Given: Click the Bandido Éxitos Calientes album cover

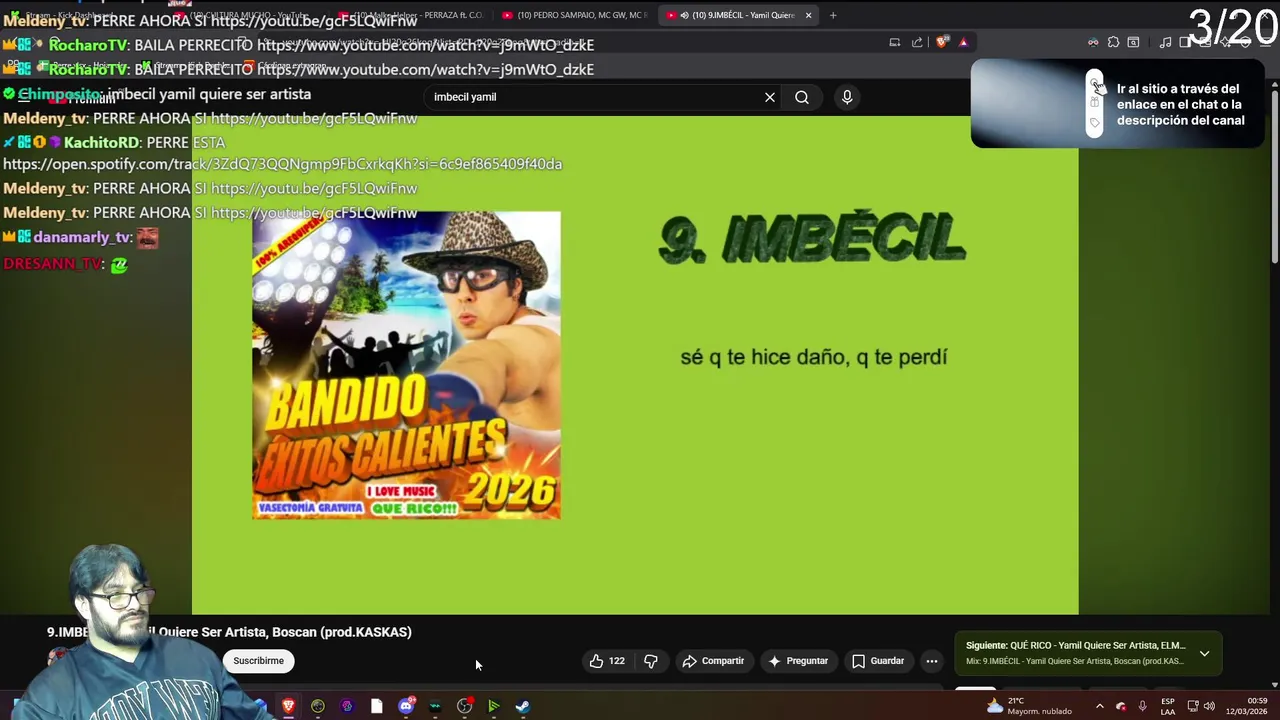Looking at the screenshot, I should pos(406,365).
